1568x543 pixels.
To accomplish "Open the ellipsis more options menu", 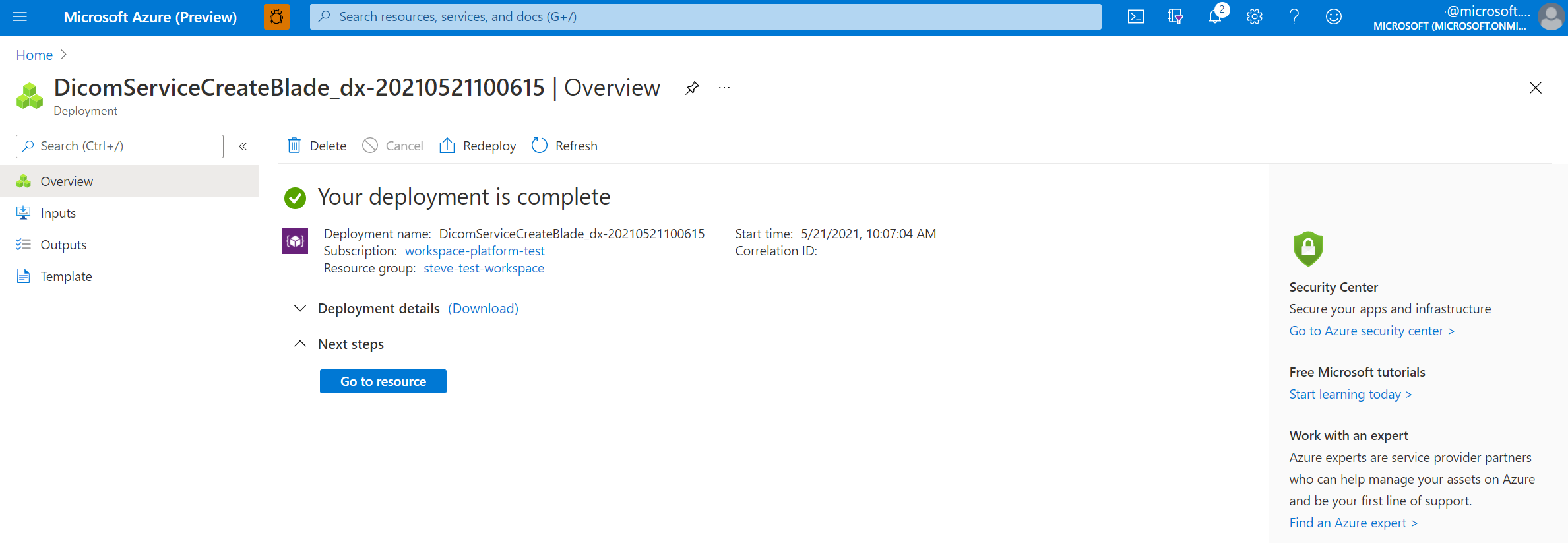I will (724, 88).
